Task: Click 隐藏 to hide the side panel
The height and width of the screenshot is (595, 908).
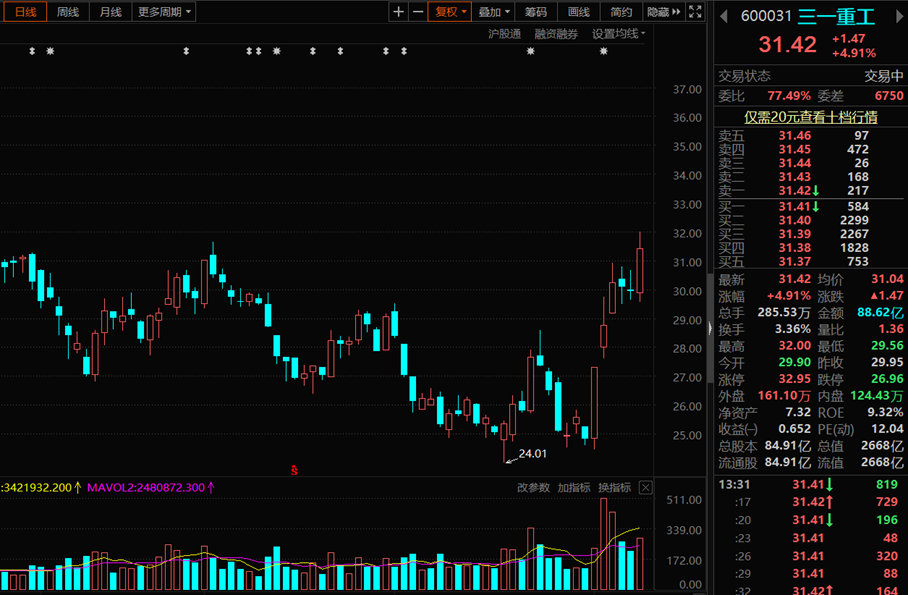Action: [x=664, y=12]
